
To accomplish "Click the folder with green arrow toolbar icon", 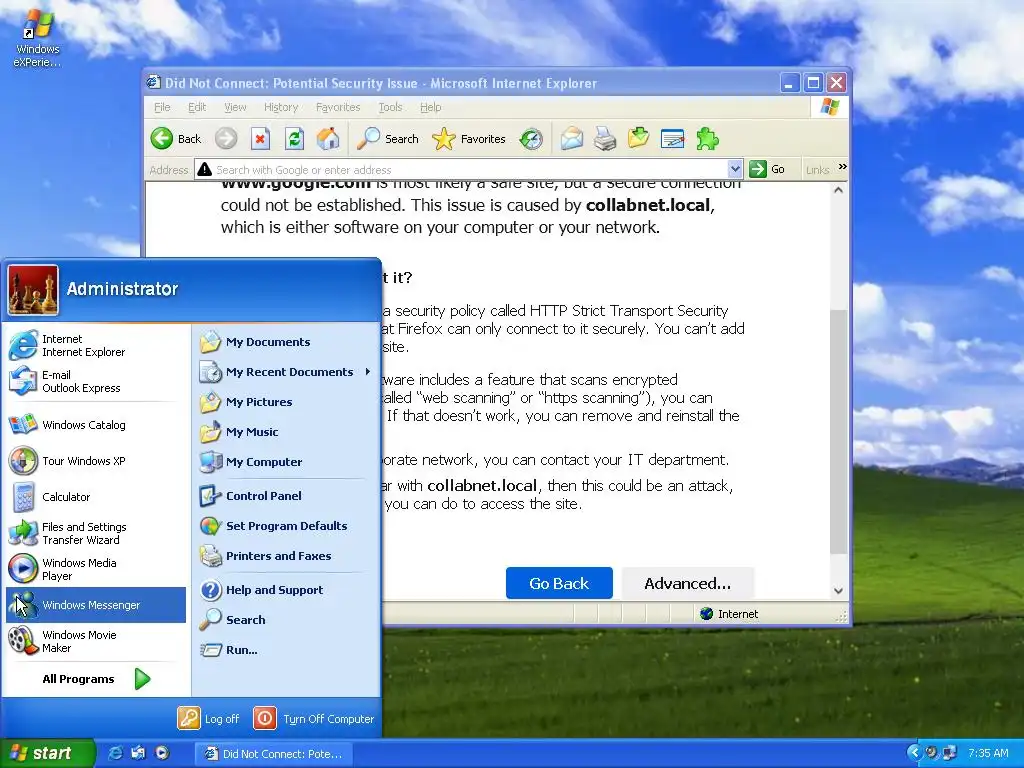I will [x=638, y=138].
